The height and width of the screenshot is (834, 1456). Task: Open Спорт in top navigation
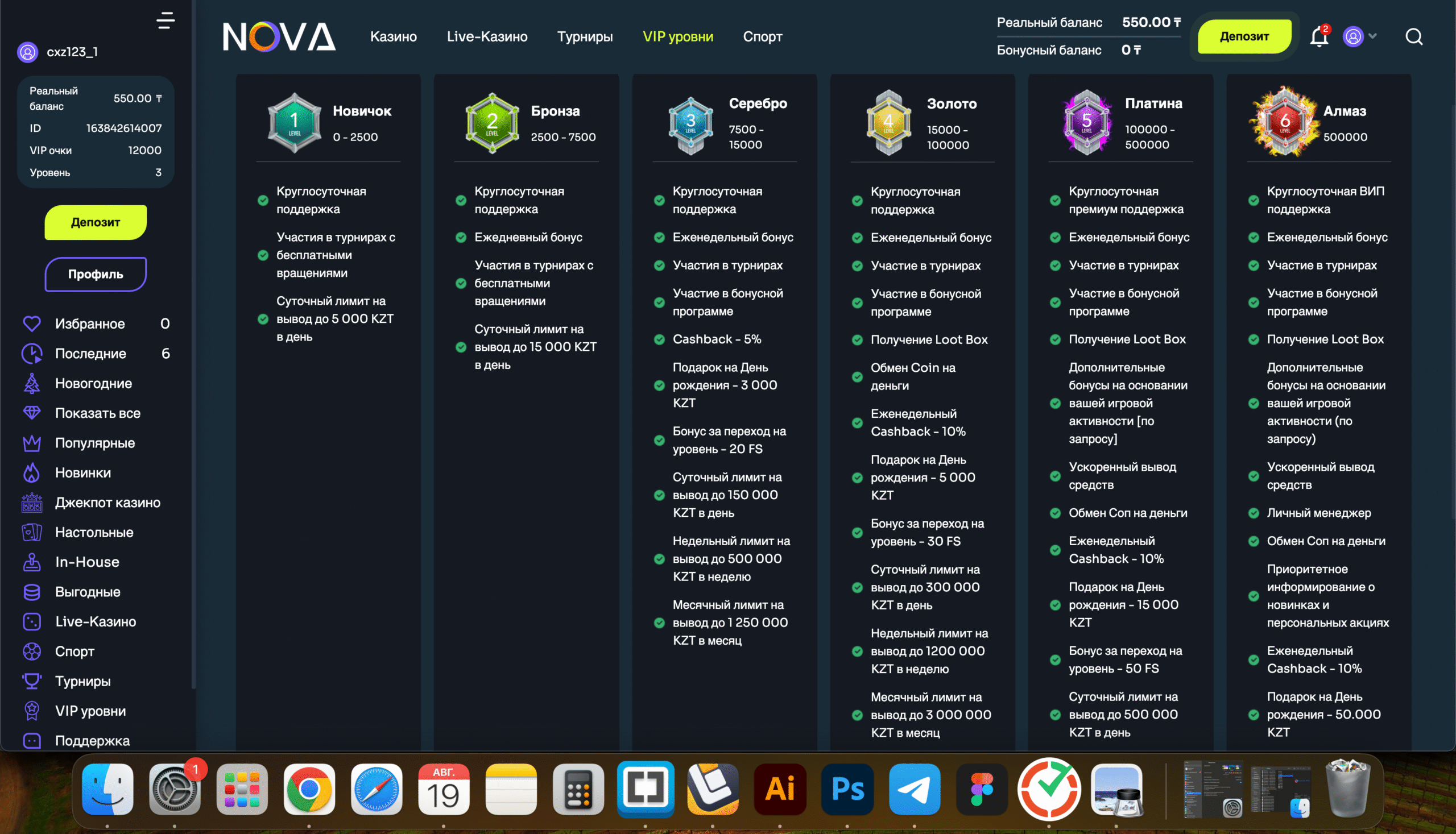(x=762, y=36)
